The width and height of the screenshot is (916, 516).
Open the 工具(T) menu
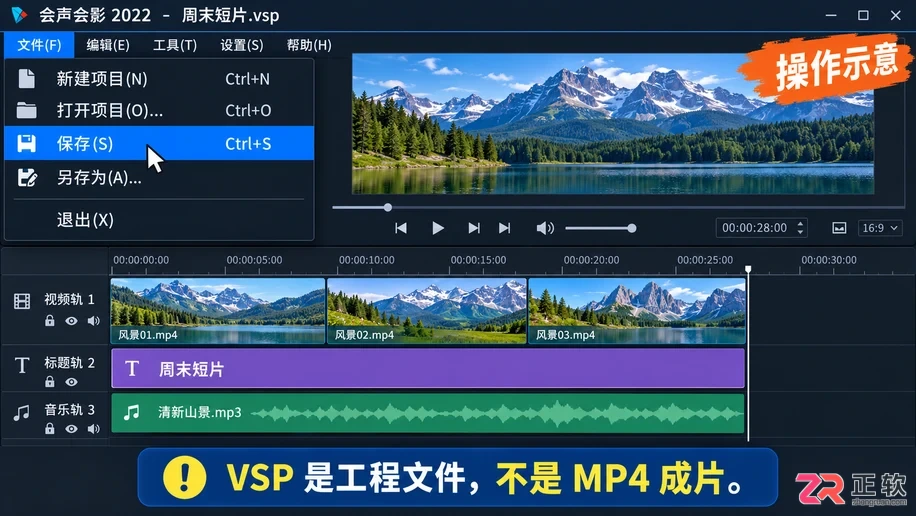[175, 45]
